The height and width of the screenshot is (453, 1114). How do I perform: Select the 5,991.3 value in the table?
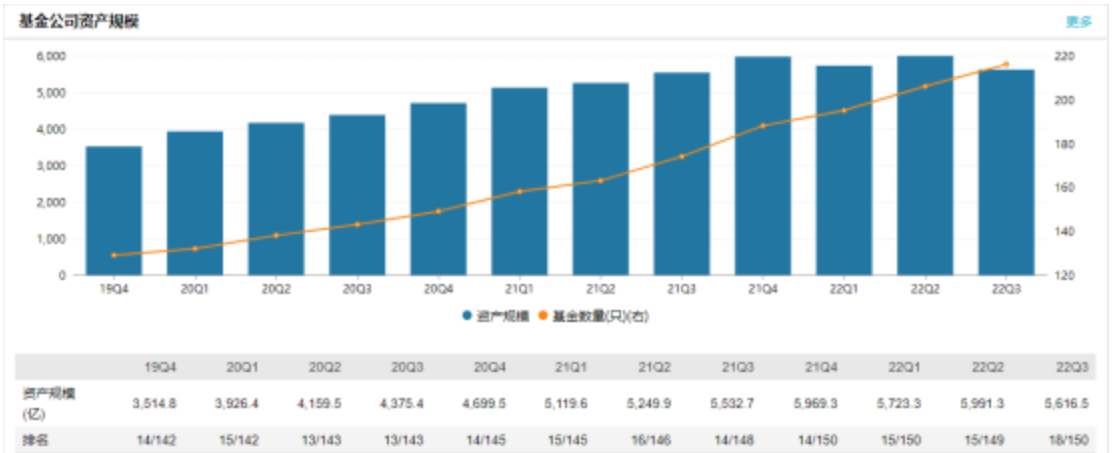(984, 403)
